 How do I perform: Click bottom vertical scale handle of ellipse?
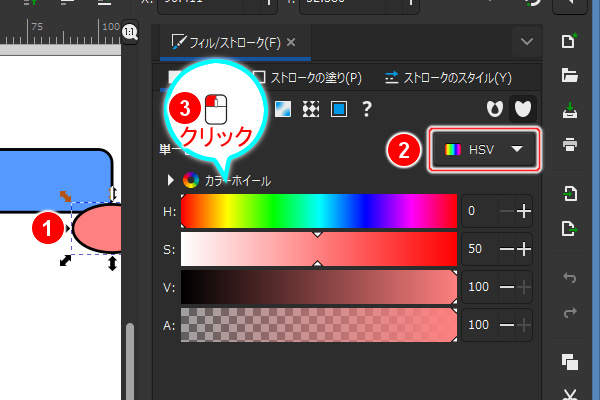pos(112,263)
